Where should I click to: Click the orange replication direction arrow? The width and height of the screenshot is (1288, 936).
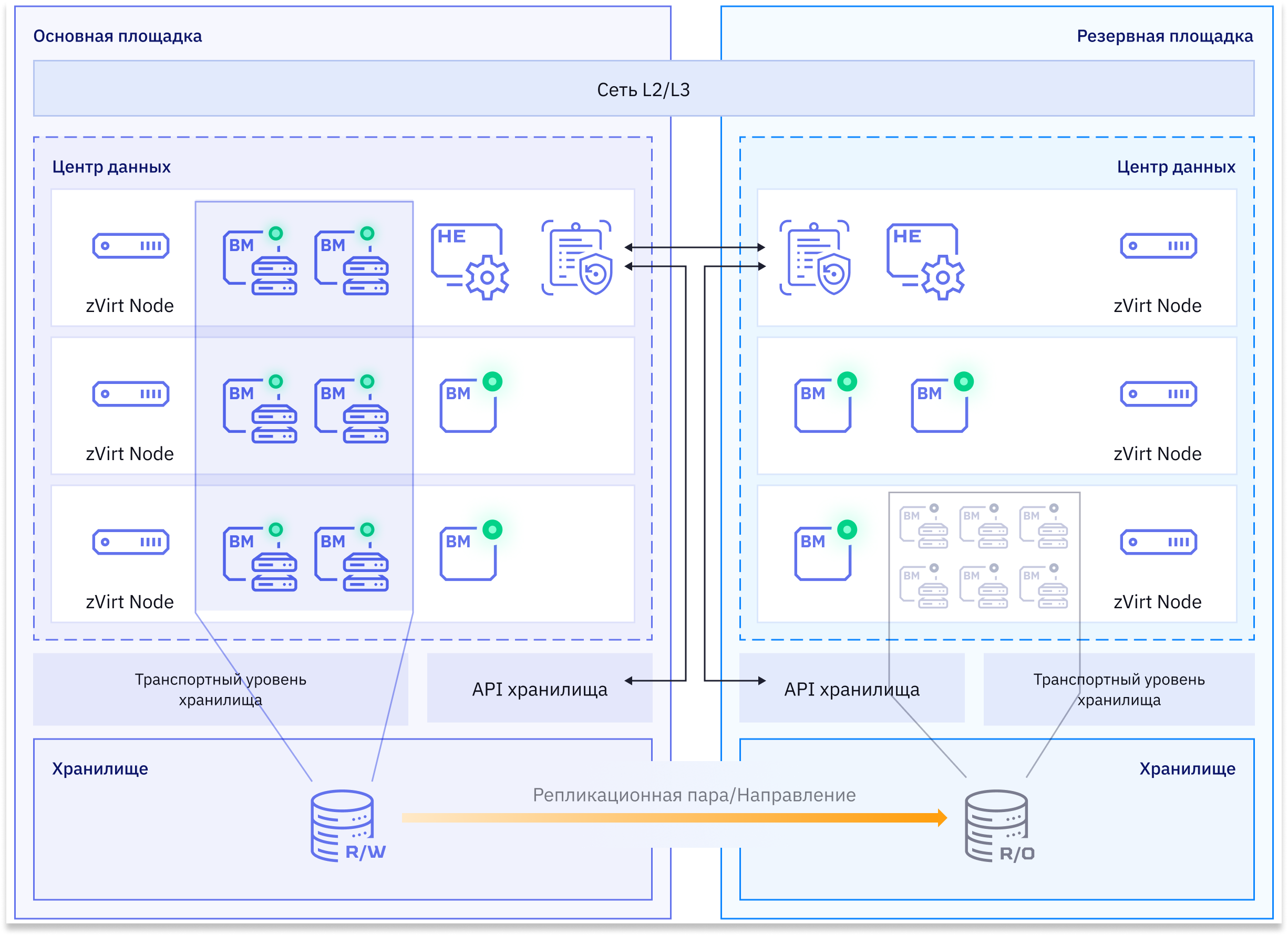coord(675,818)
